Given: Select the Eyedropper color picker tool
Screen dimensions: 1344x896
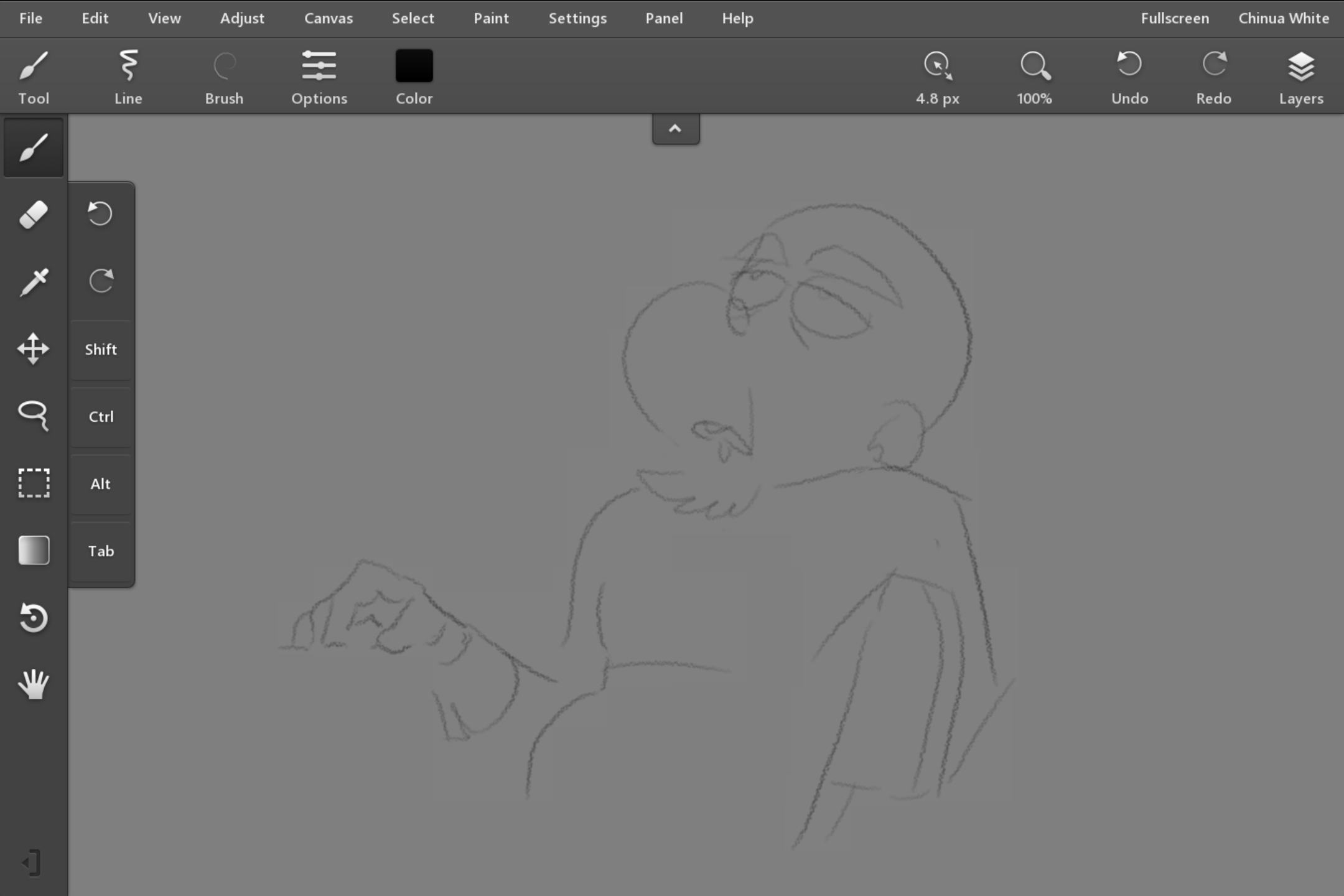Looking at the screenshot, I should pos(34,282).
